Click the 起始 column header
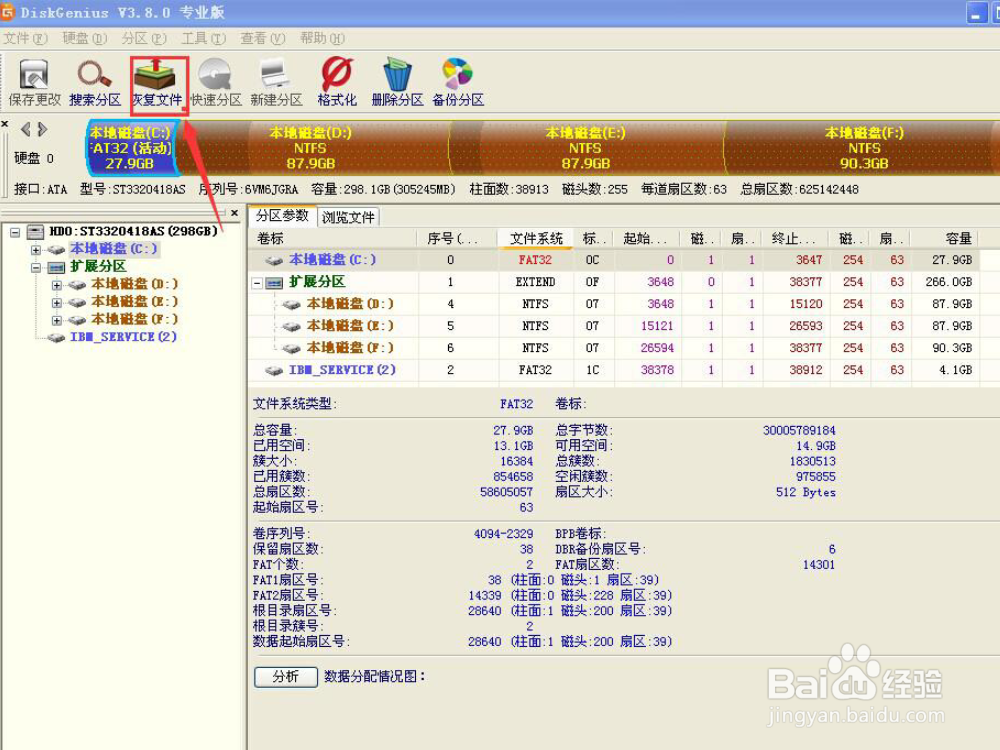1000x750 pixels. (648, 239)
